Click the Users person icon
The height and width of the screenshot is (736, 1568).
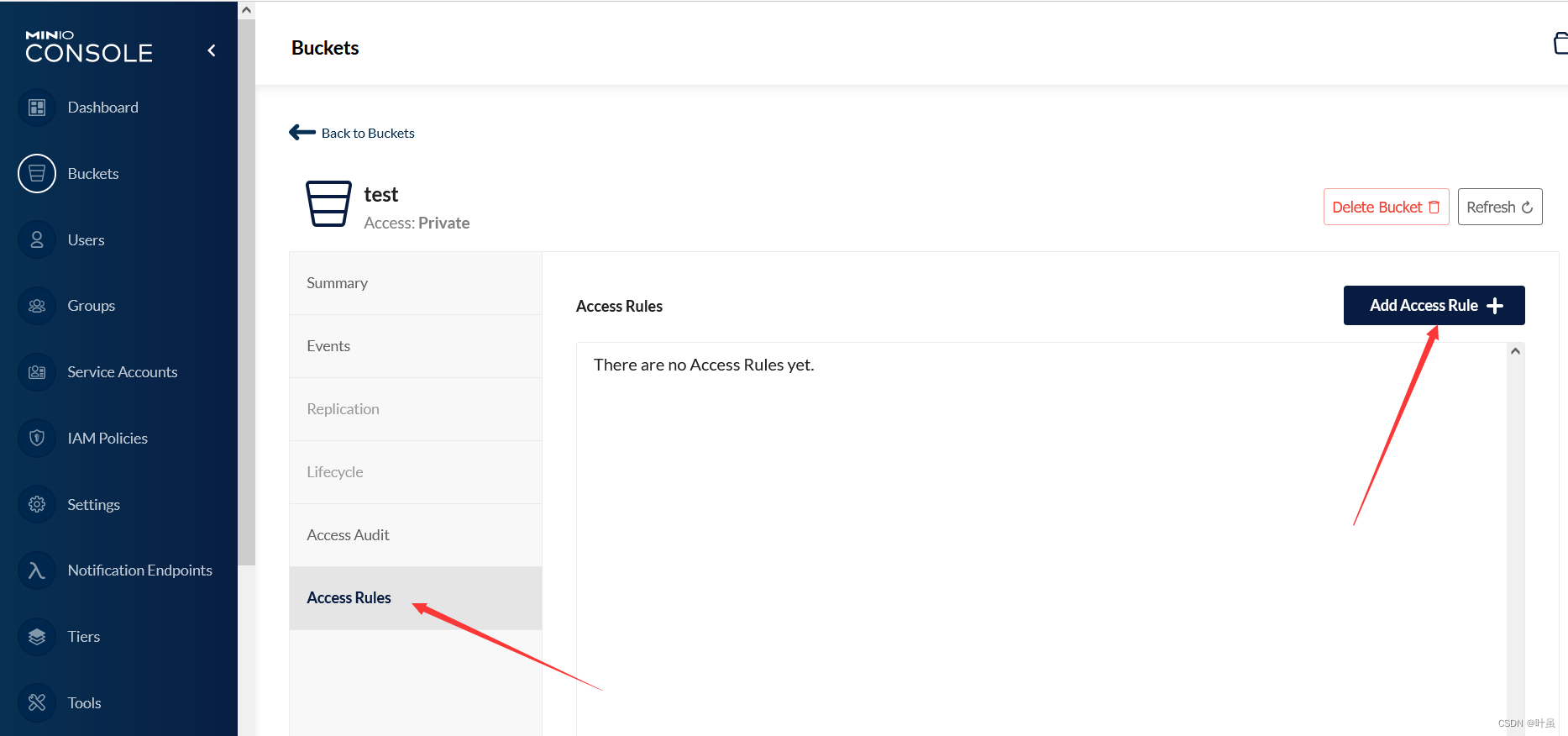[37, 240]
